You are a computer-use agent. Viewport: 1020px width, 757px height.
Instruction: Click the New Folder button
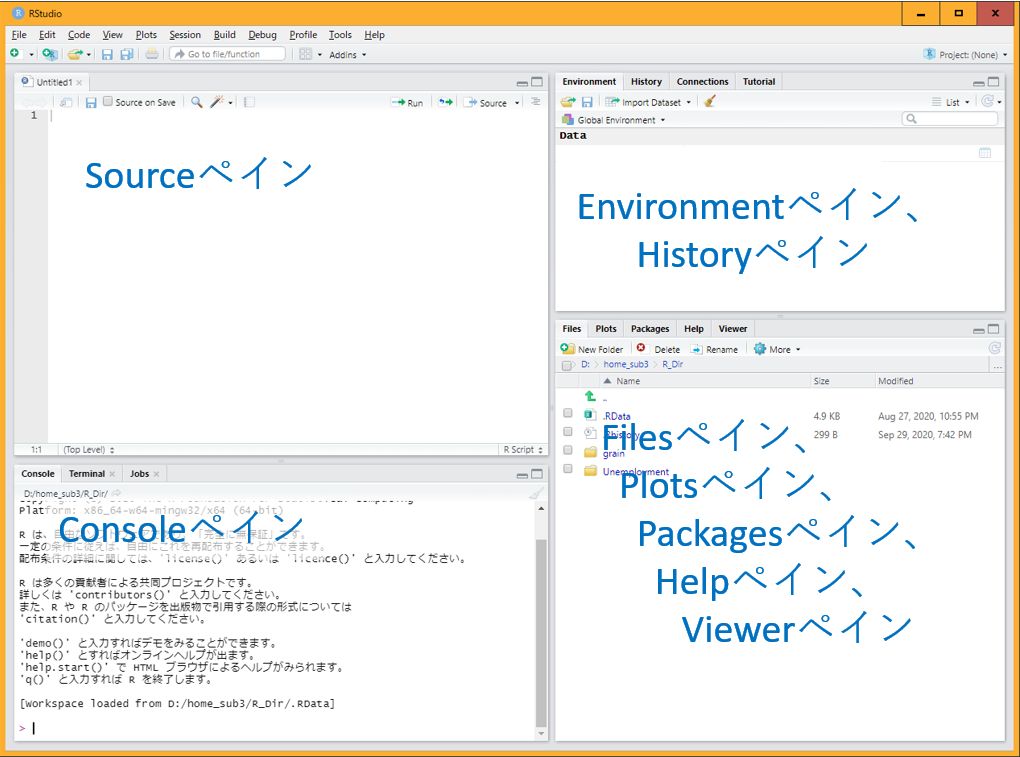click(x=592, y=349)
